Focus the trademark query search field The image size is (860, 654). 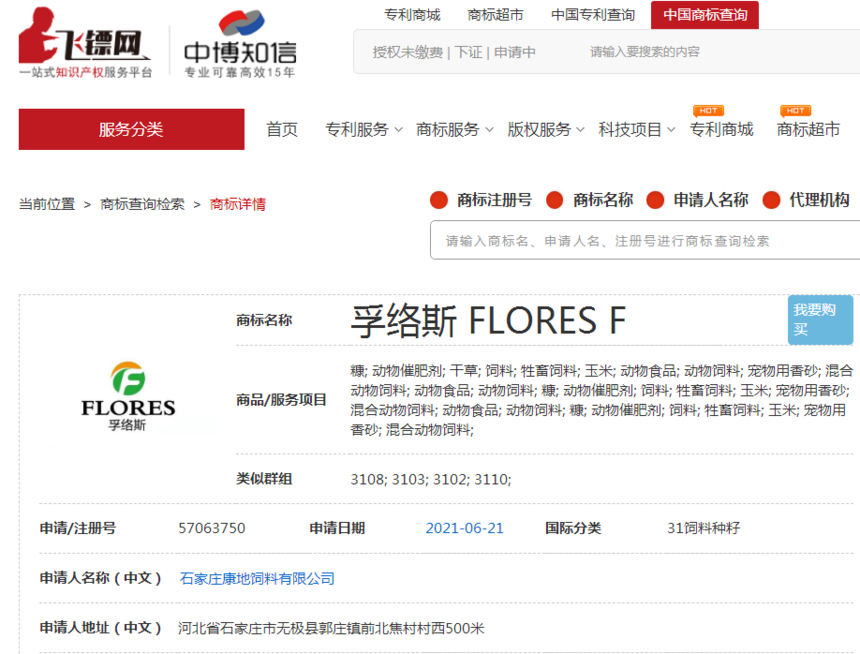(x=645, y=240)
